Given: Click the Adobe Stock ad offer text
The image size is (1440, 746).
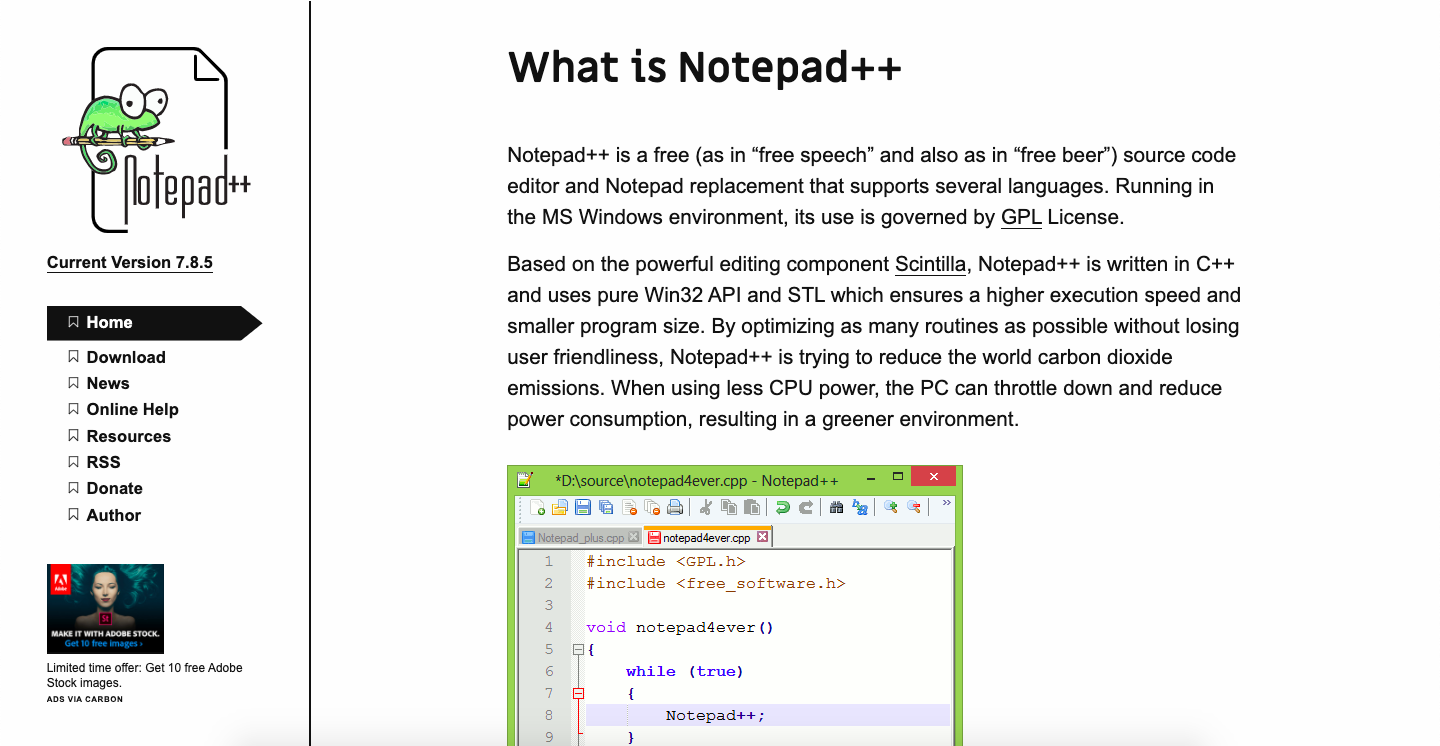Looking at the screenshot, I should [x=145, y=675].
